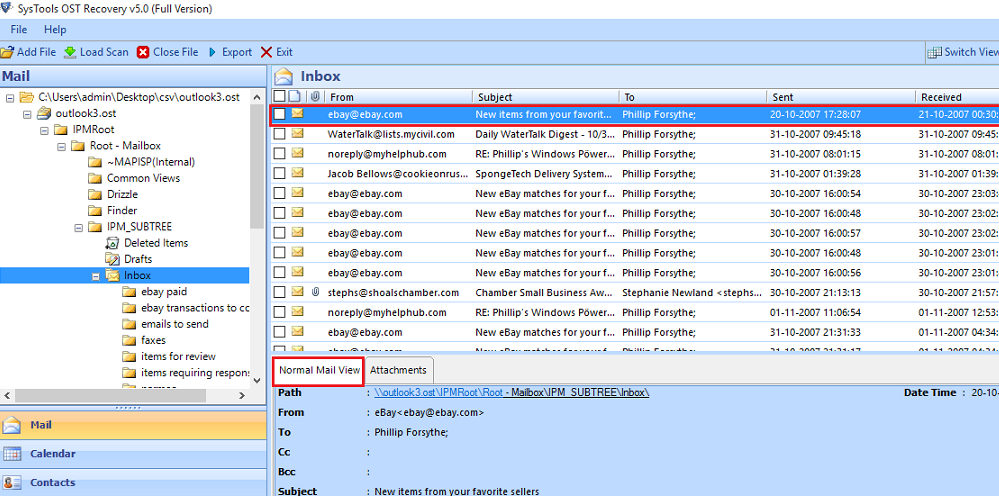Click the Contacts pane icon
This screenshot has height=496, width=999.
12,483
